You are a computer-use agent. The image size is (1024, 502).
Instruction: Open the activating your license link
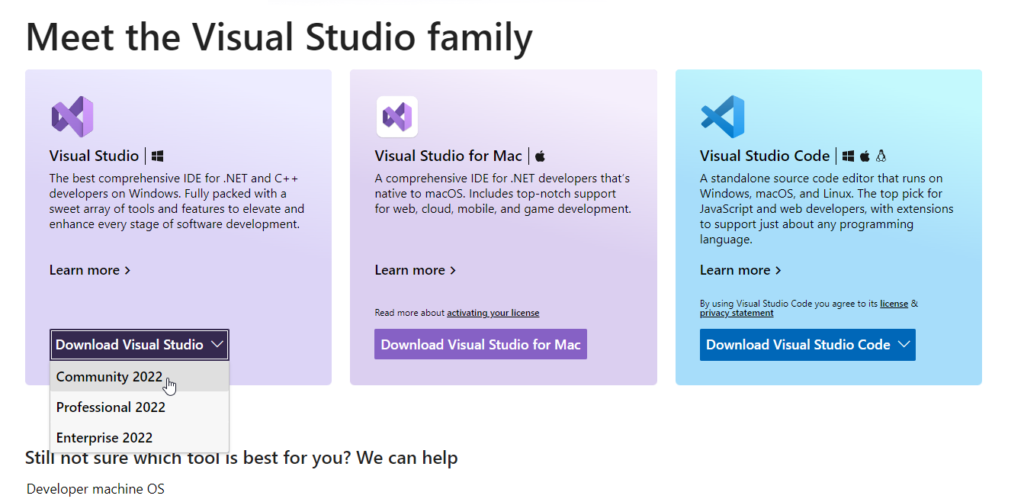pos(493,313)
